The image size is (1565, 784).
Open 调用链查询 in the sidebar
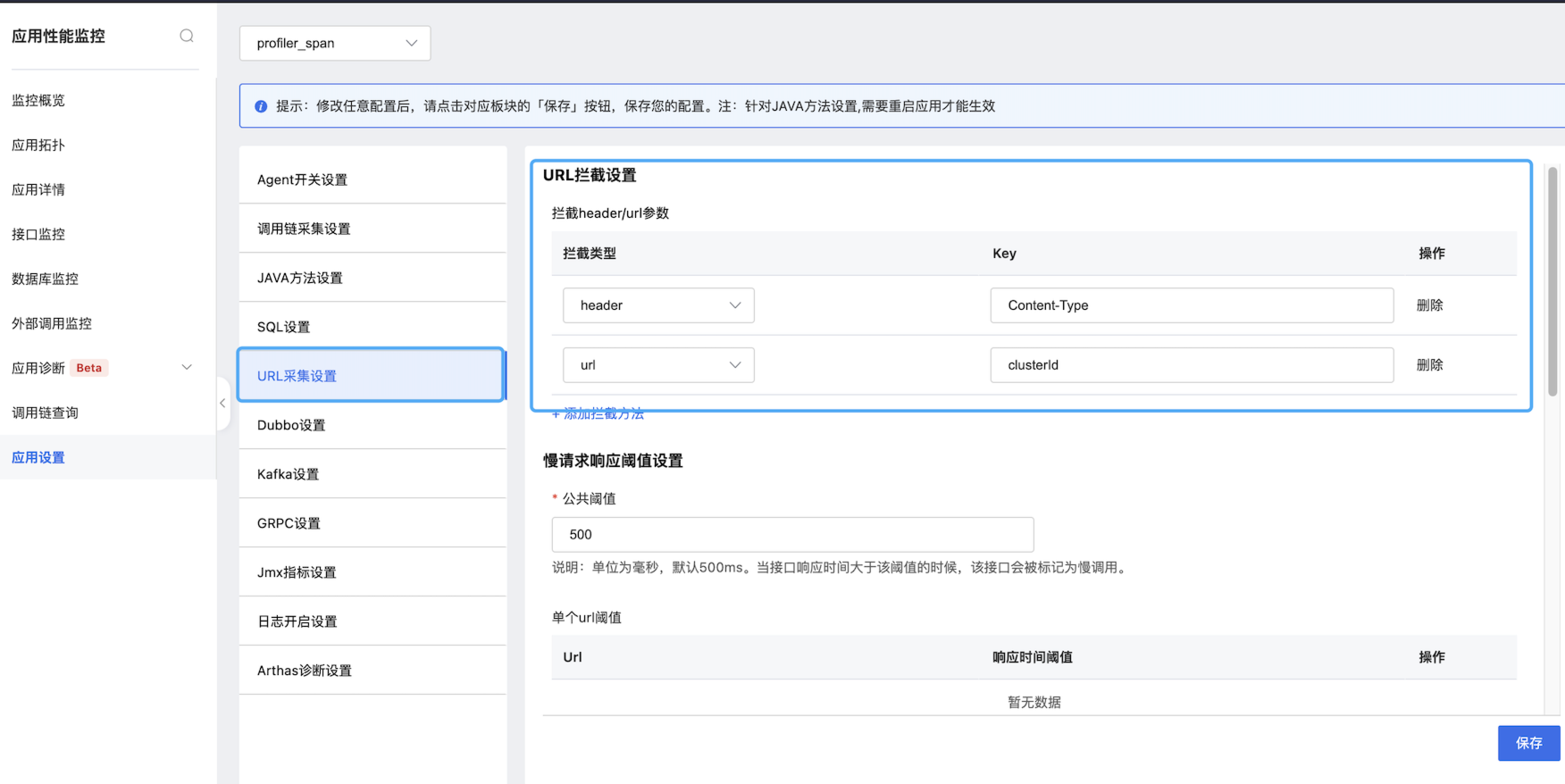(45, 413)
